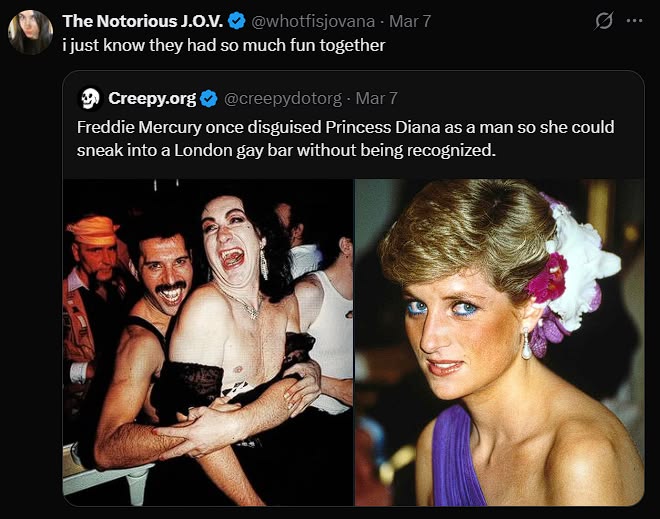
Task: Click verified badge beside The Notorious J.O.V.
Action: coord(236,20)
